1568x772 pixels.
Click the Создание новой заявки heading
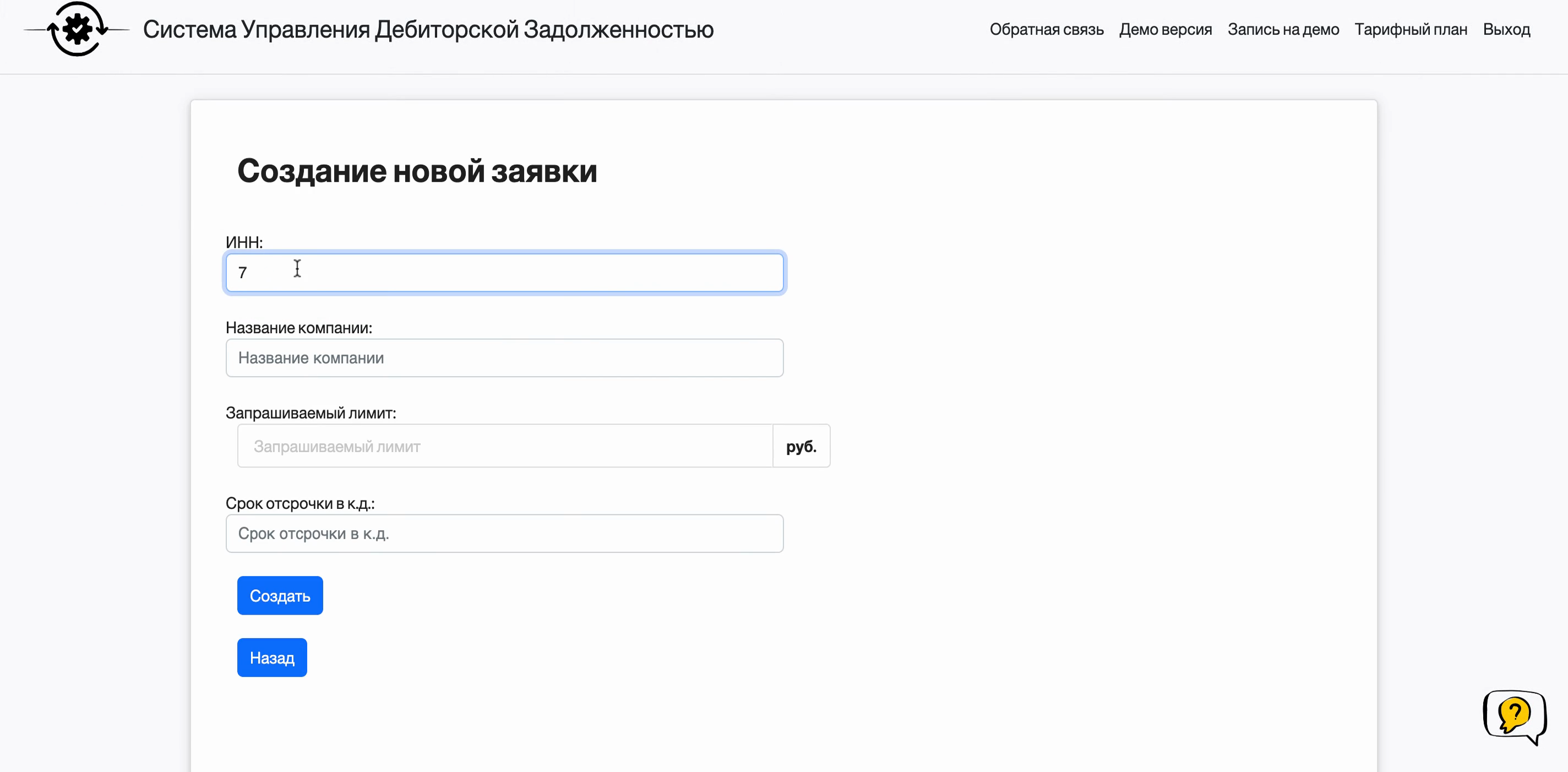point(417,171)
